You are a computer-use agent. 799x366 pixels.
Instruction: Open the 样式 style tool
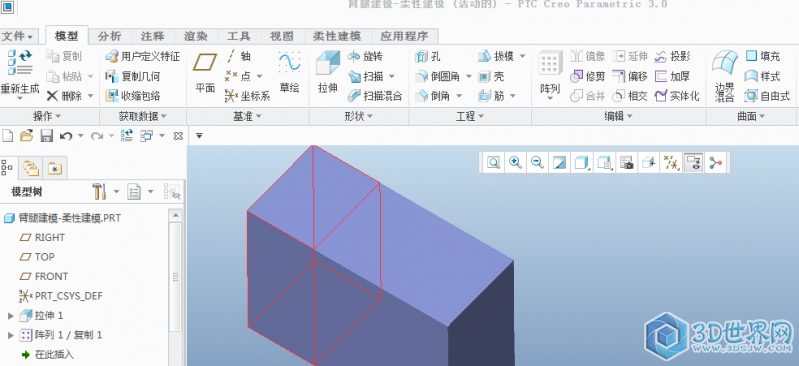point(763,76)
